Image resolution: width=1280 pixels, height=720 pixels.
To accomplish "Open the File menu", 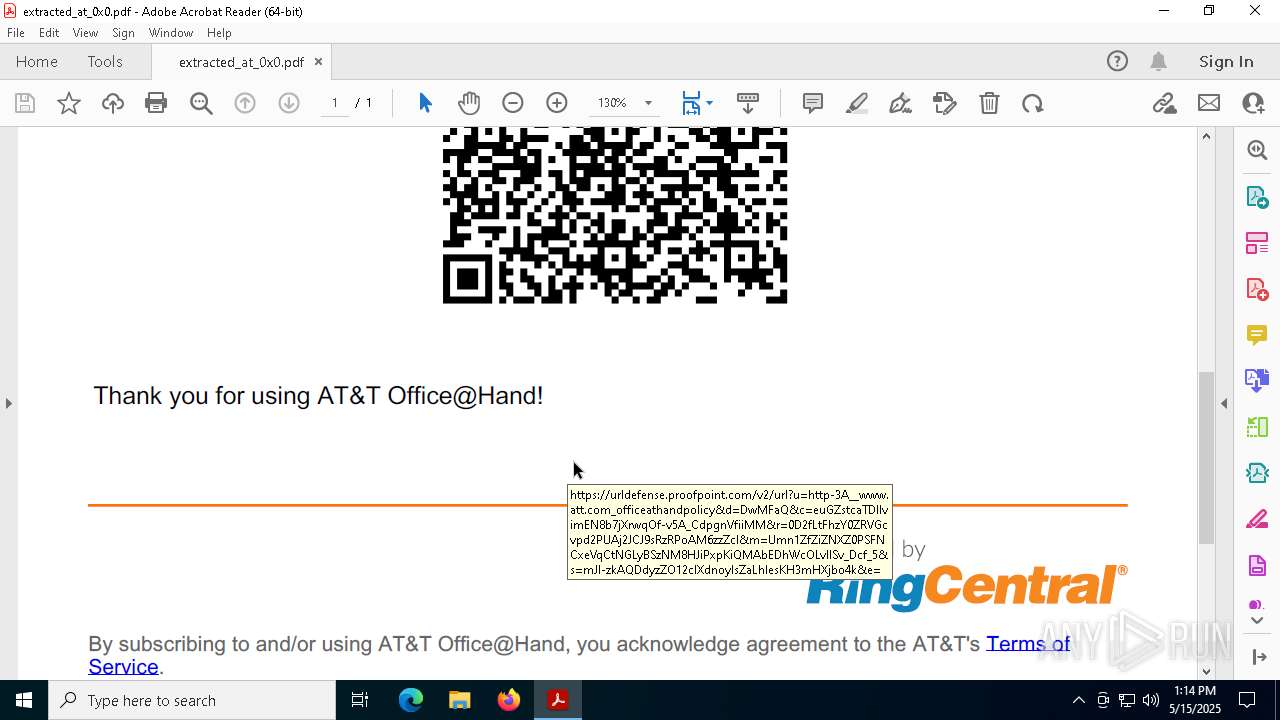I will [16, 32].
